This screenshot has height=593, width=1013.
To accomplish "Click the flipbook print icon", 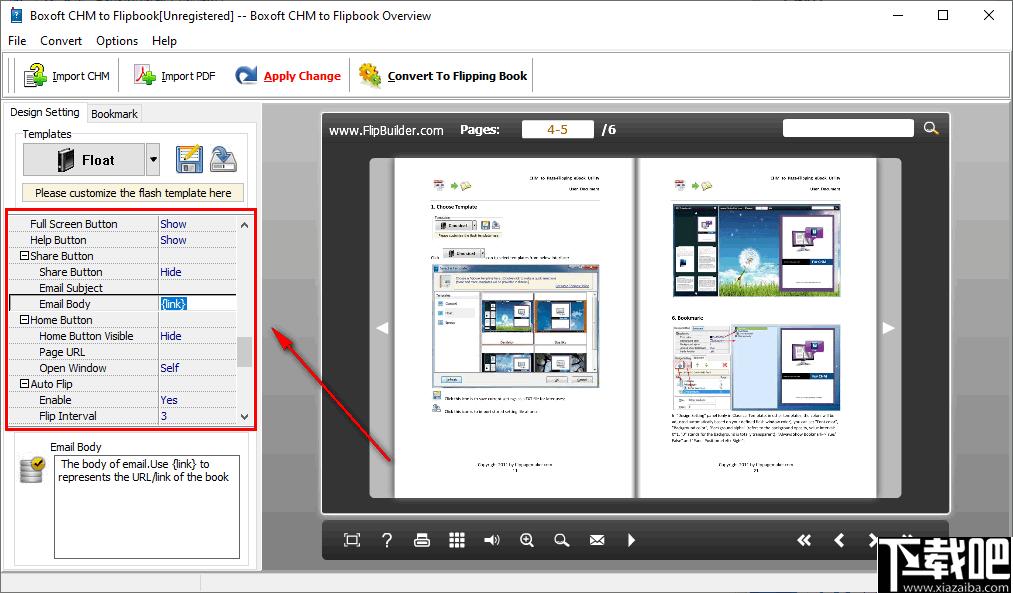I will point(422,540).
